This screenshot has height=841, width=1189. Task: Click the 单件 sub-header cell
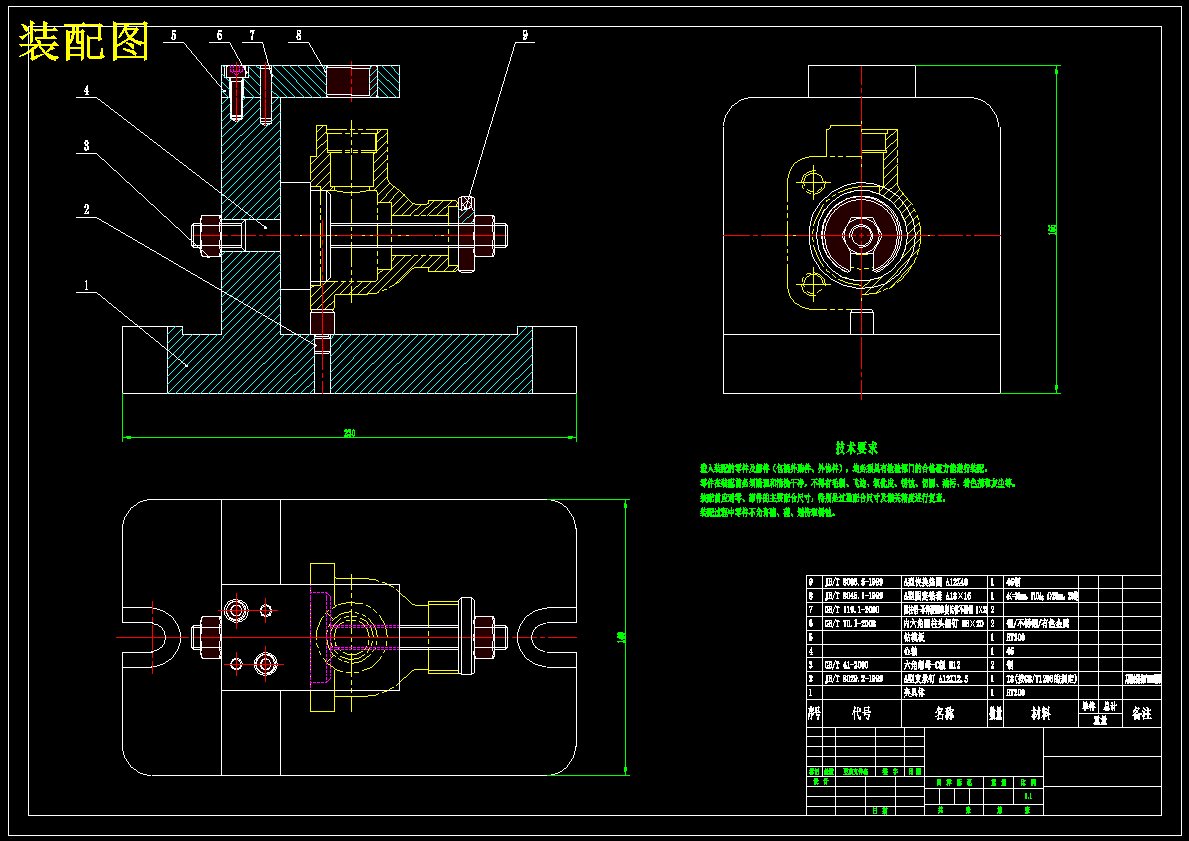click(x=1089, y=707)
